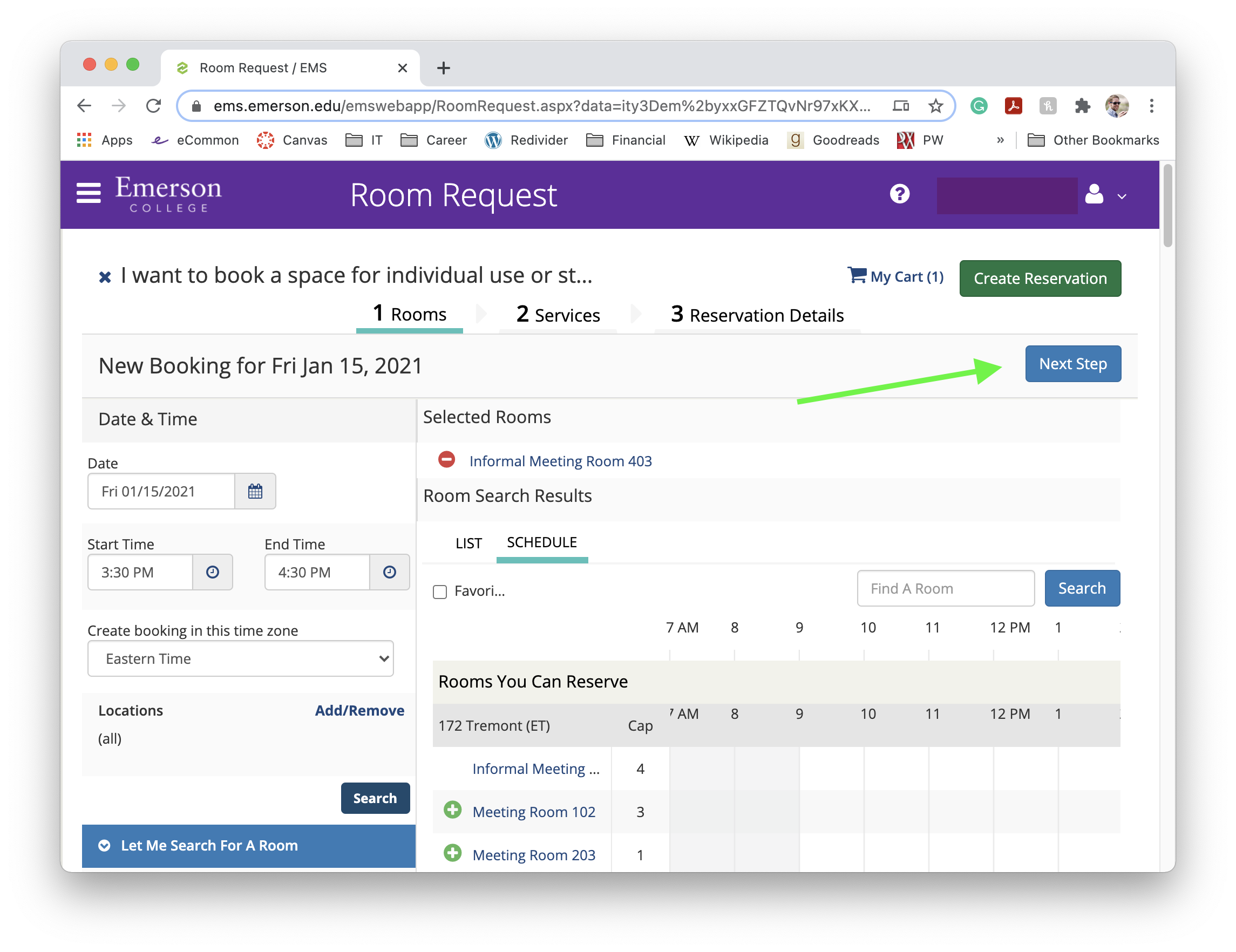Open the calendar date picker icon
Image resolution: width=1236 pixels, height=952 pixels.
[x=255, y=491]
